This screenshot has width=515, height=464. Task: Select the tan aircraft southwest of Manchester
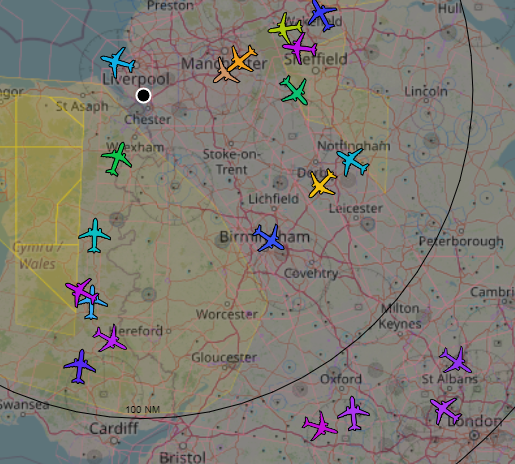click(x=225, y=71)
